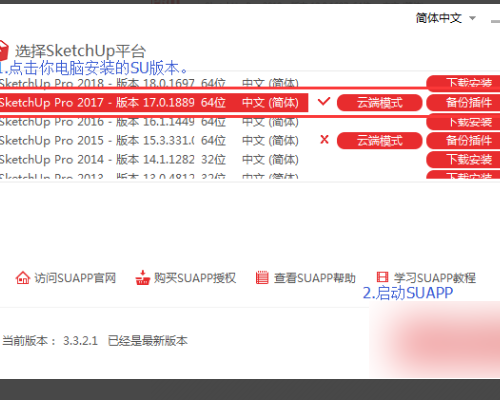500x400 pixels.
Task: Open the 简体中文 language dropdown
Action: [446, 18]
